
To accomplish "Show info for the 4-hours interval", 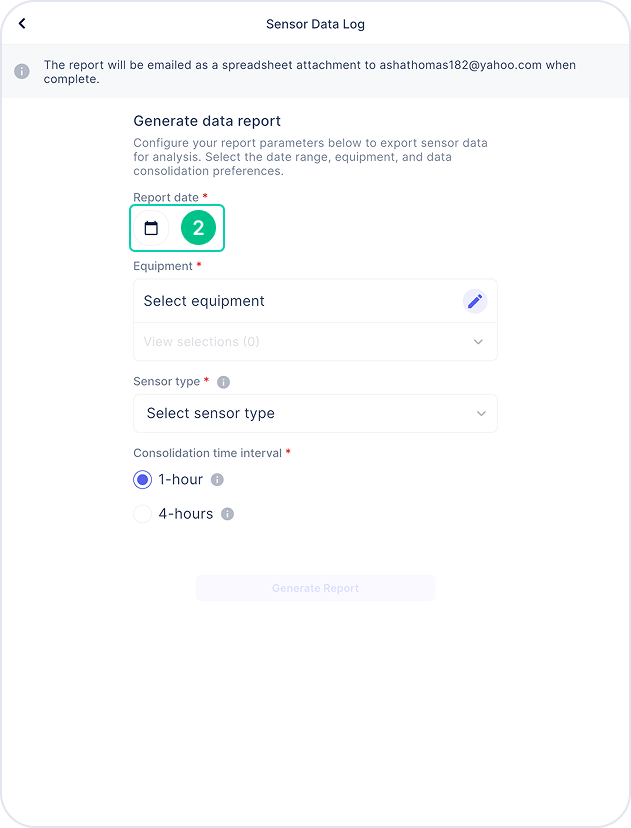I will point(227,514).
